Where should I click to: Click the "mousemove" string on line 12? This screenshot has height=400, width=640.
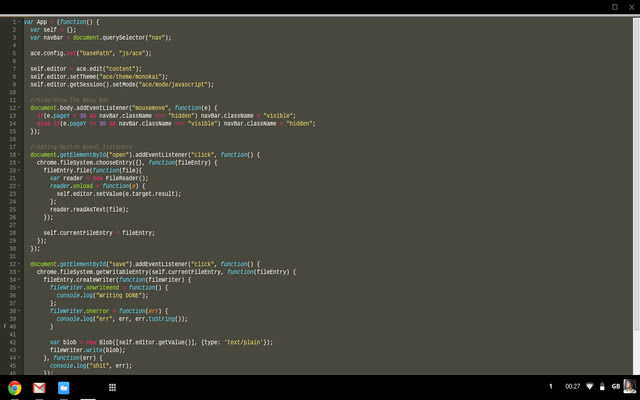coord(150,108)
